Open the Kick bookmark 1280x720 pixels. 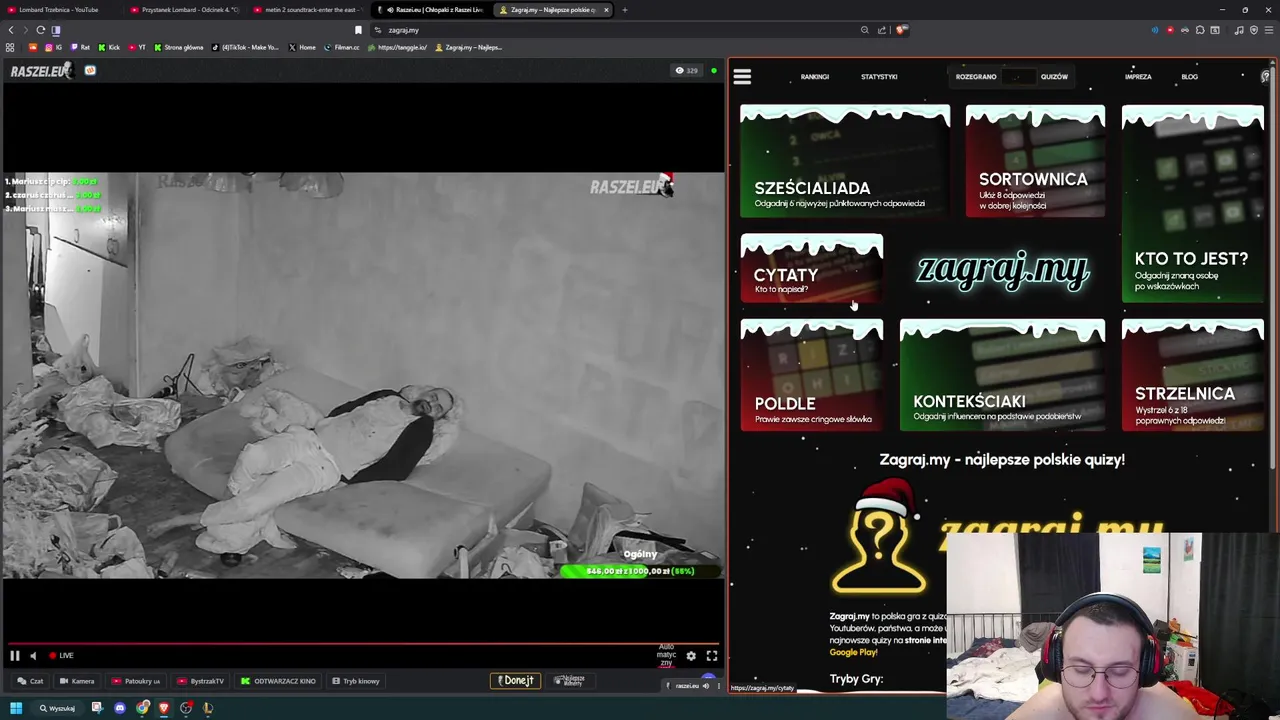click(x=110, y=47)
